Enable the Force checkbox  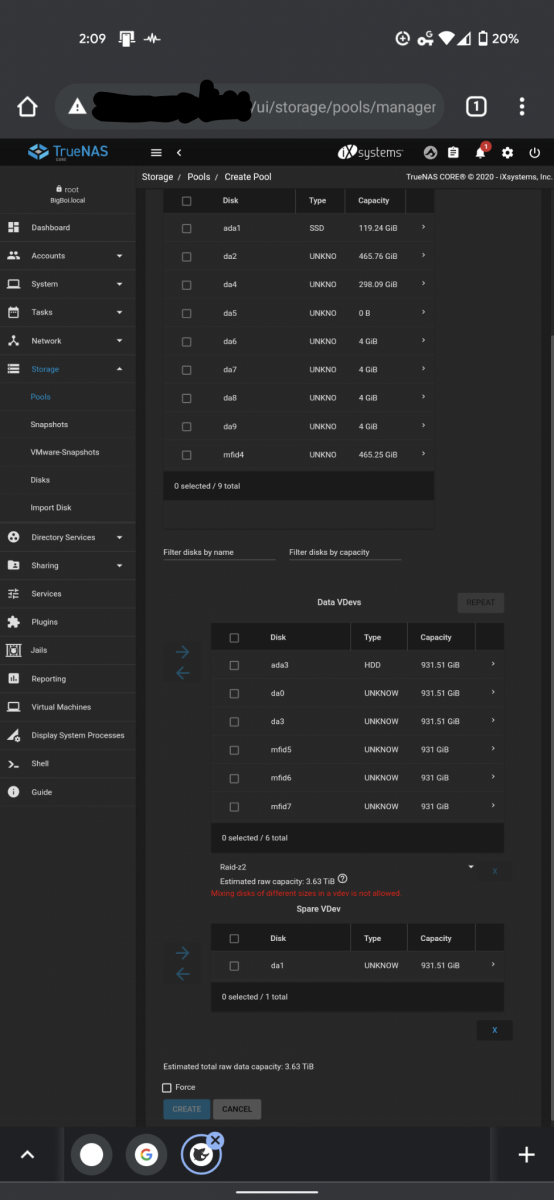(167, 1087)
